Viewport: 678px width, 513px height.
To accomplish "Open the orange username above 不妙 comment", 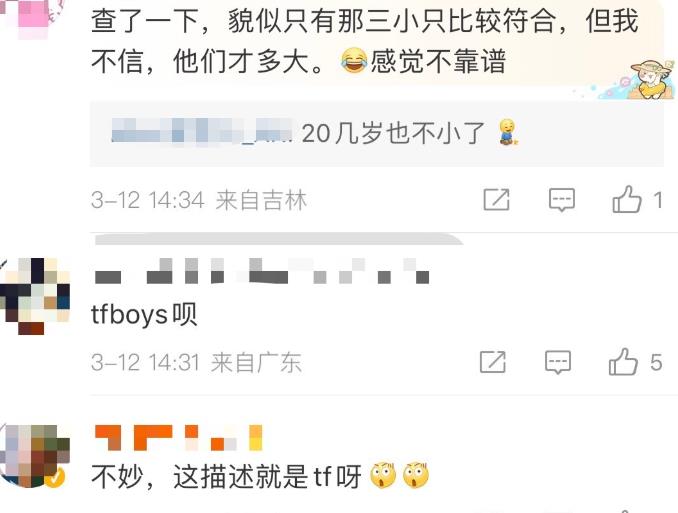I will point(179,438).
